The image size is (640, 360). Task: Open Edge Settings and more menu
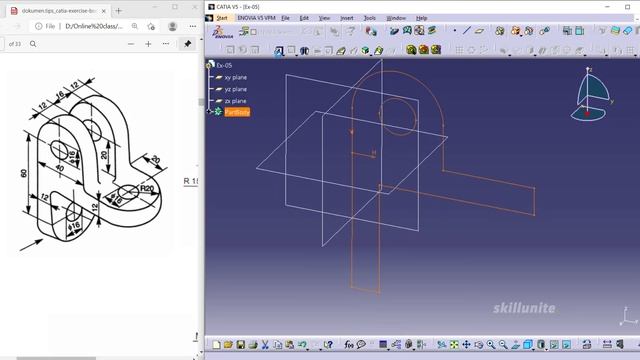coord(193,26)
